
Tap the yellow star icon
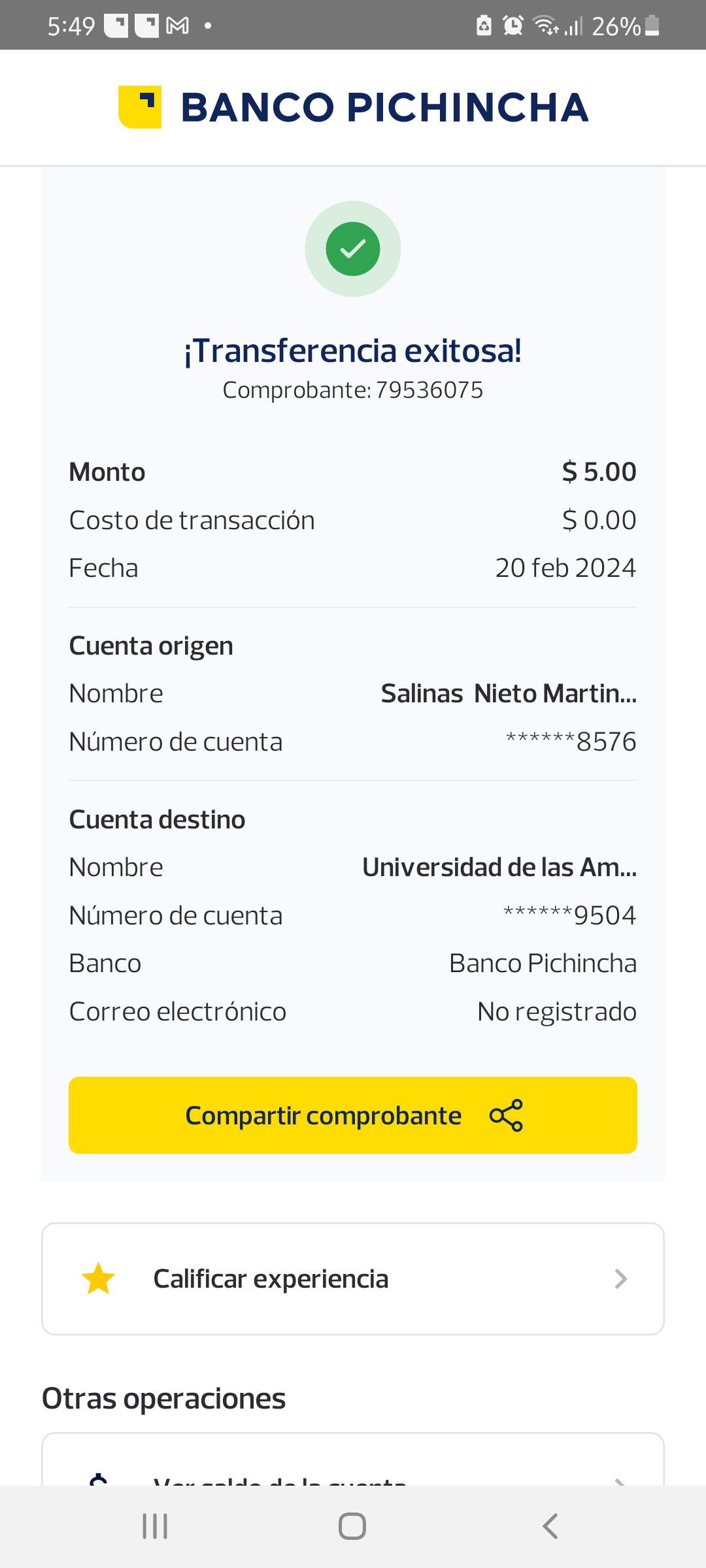98,1279
